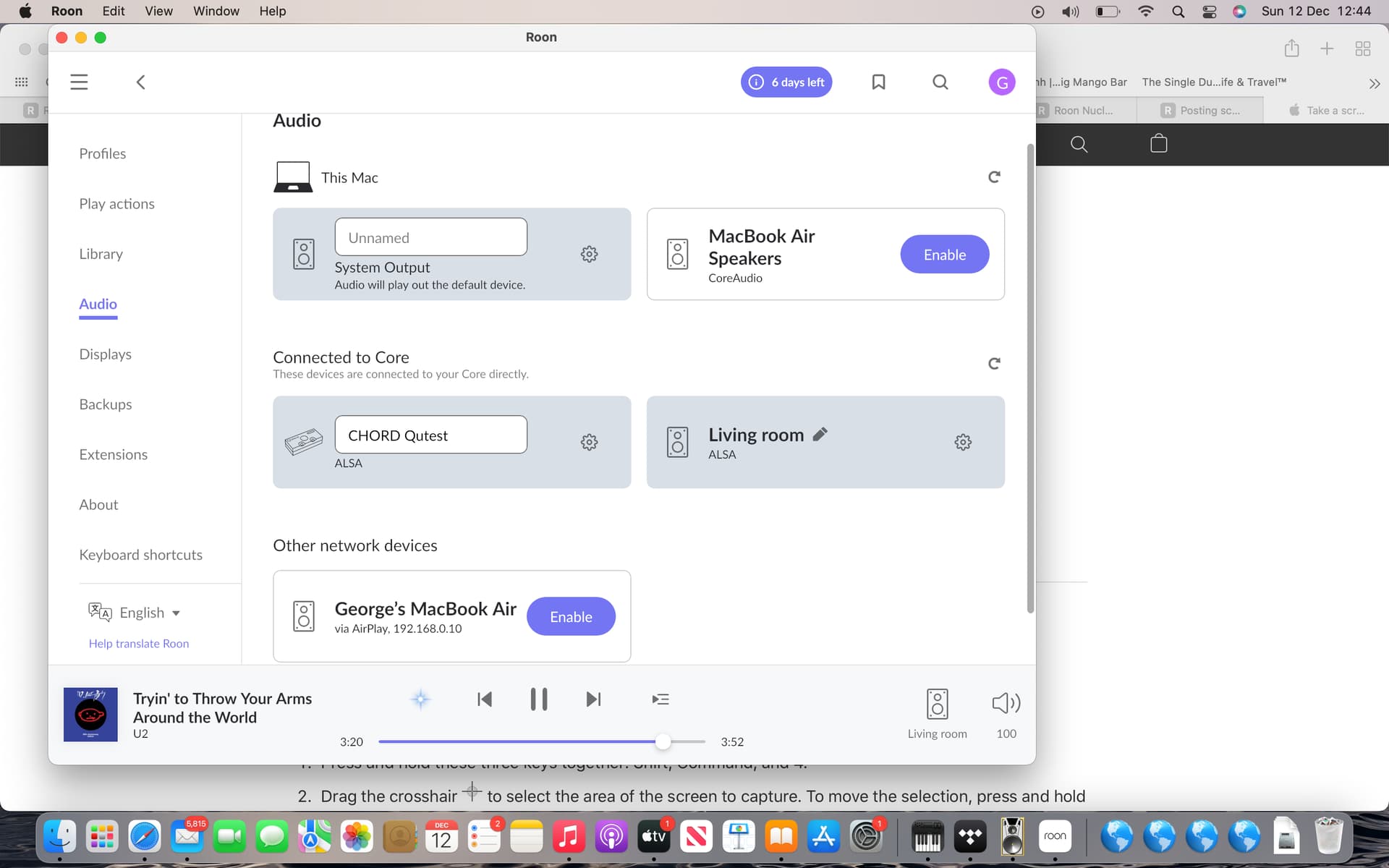This screenshot has width=1389, height=868.
Task: Click the 6 days left trial badge
Action: 786,82
